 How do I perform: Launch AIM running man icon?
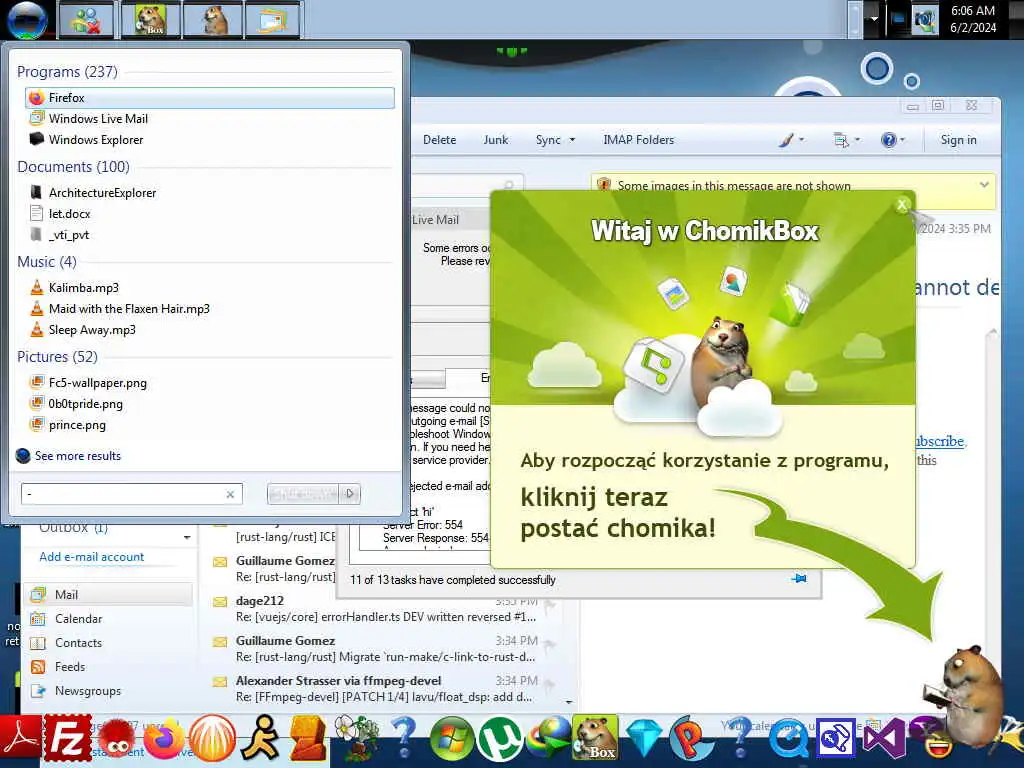pos(261,738)
